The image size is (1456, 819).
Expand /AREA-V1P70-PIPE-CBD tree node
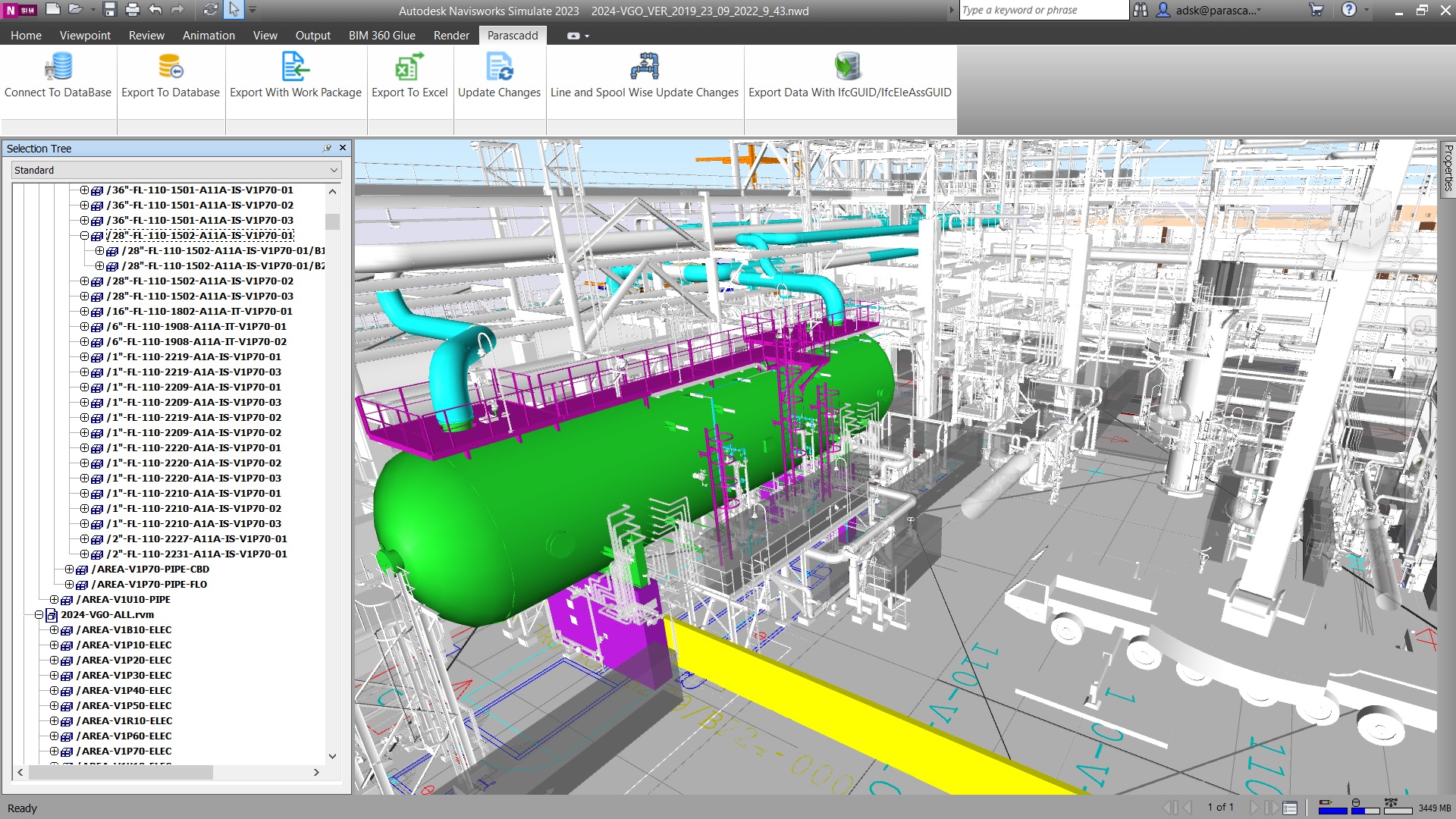coord(69,570)
